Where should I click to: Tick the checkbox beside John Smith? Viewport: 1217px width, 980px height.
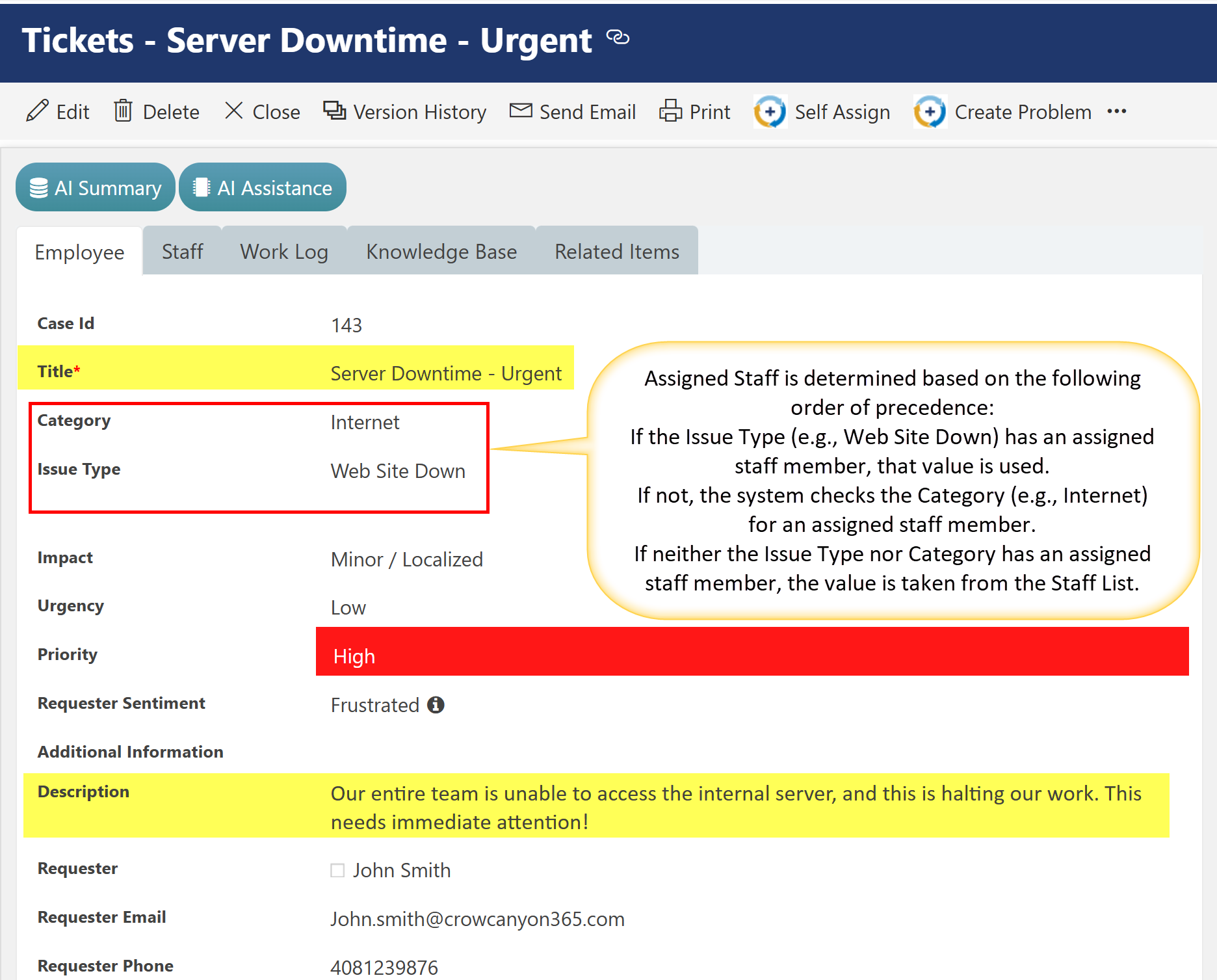click(337, 870)
